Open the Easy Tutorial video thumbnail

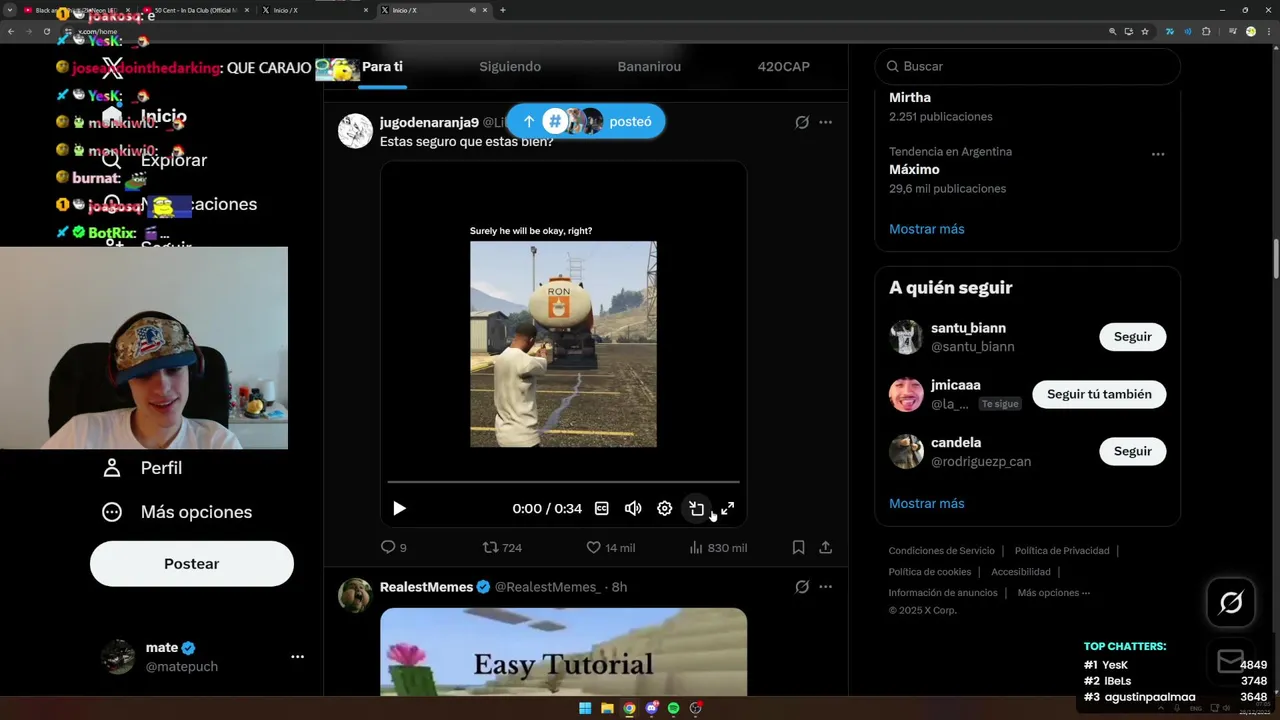pyautogui.click(x=563, y=652)
